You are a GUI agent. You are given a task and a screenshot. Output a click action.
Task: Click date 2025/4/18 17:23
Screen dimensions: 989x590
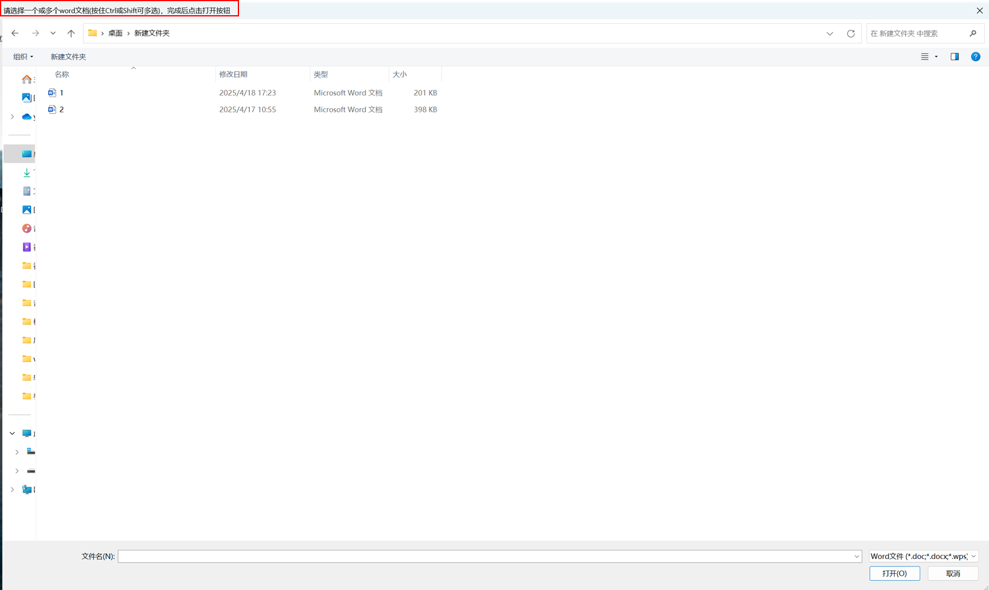247,93
